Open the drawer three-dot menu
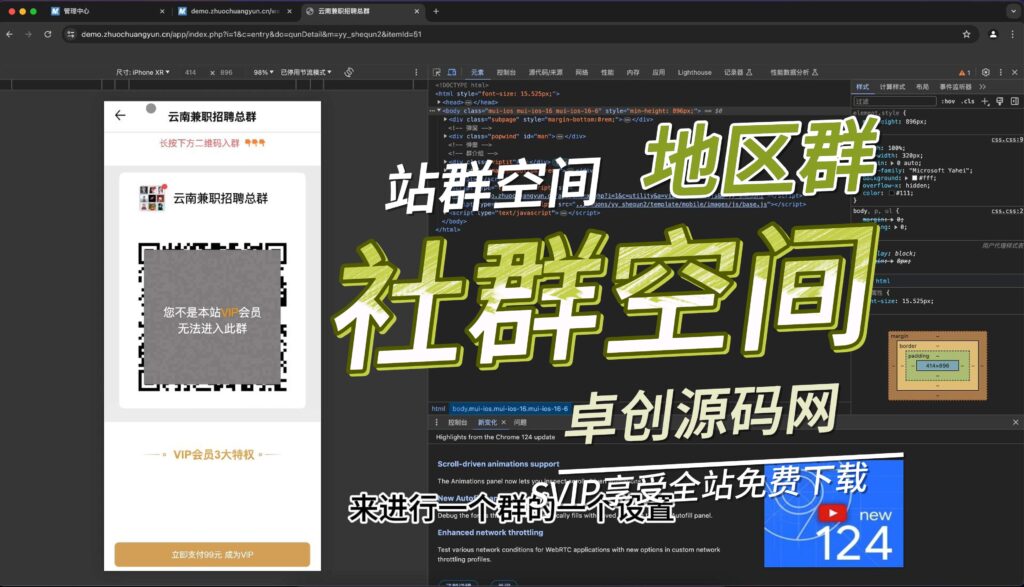Viewport: 1024px width, 587px height. [x=437, y=422]
